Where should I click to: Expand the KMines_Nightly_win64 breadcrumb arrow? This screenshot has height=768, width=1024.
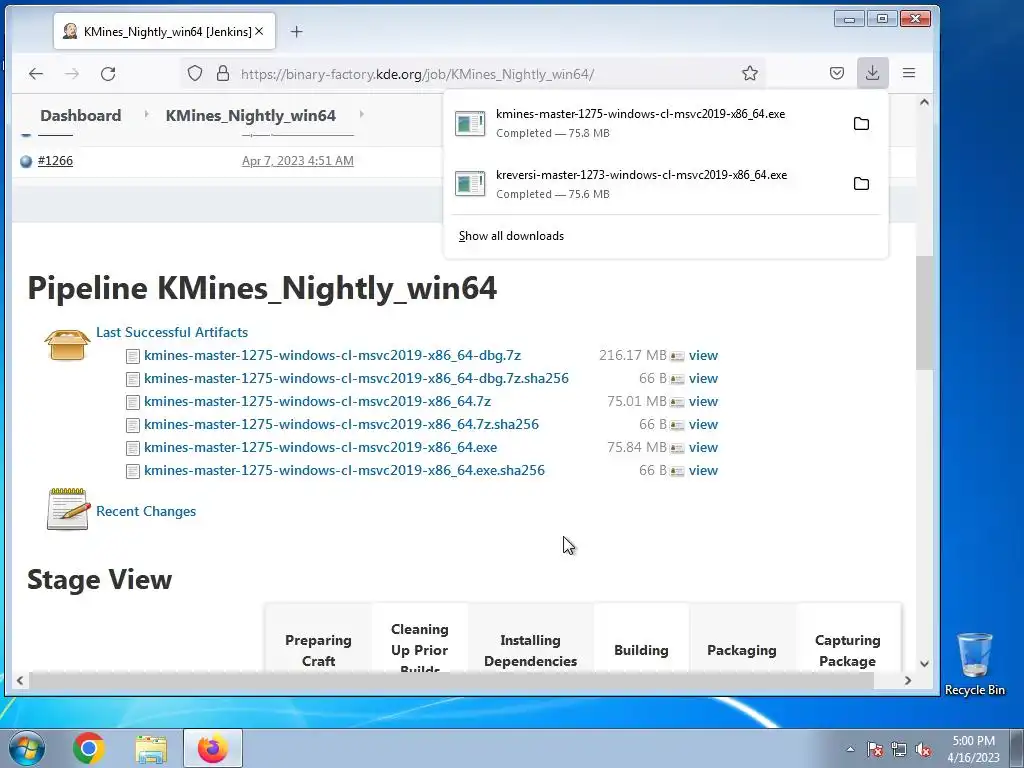[x=361, y=114]
